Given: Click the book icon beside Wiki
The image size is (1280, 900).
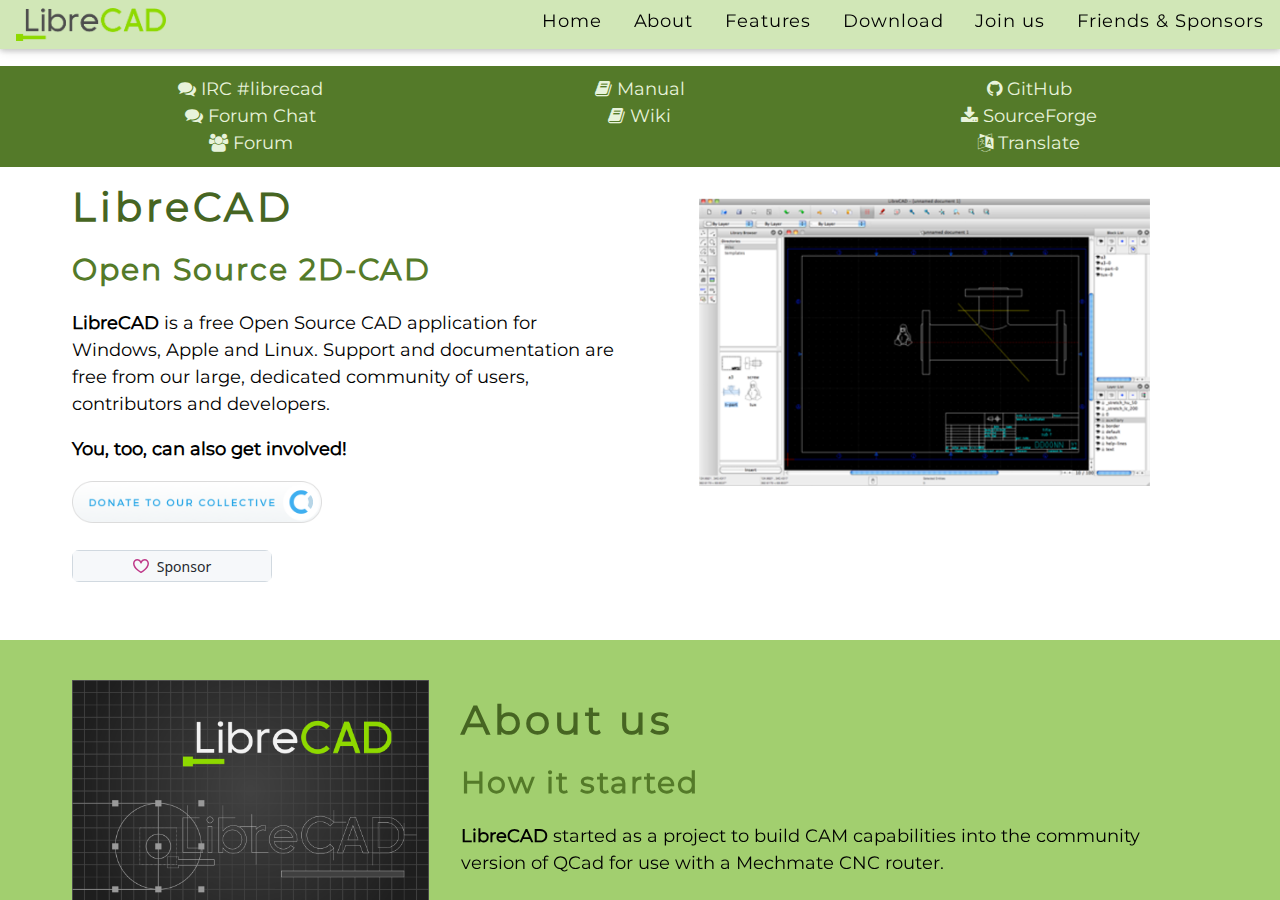Looking at the screenshot, I should coord(616,116).
